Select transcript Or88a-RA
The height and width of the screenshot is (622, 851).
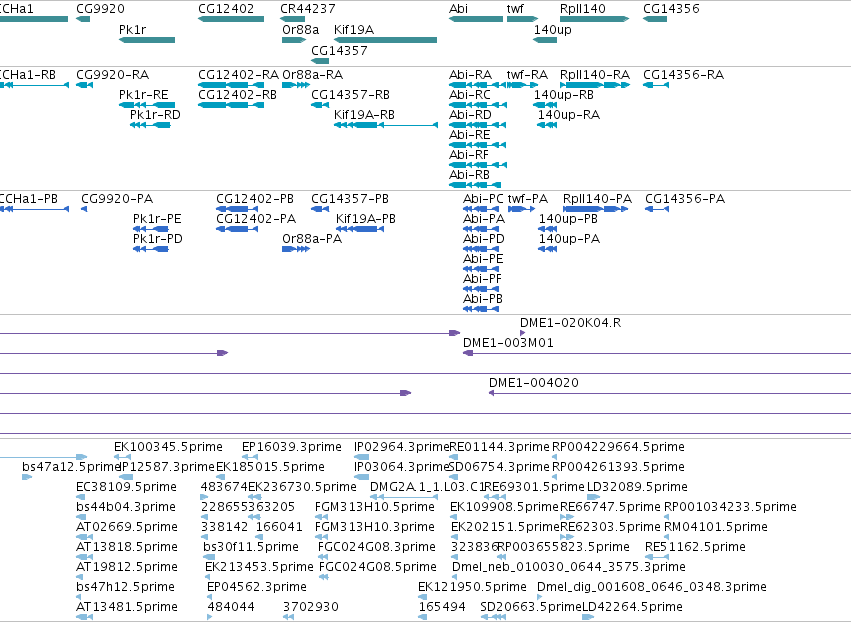pos(296,85)
